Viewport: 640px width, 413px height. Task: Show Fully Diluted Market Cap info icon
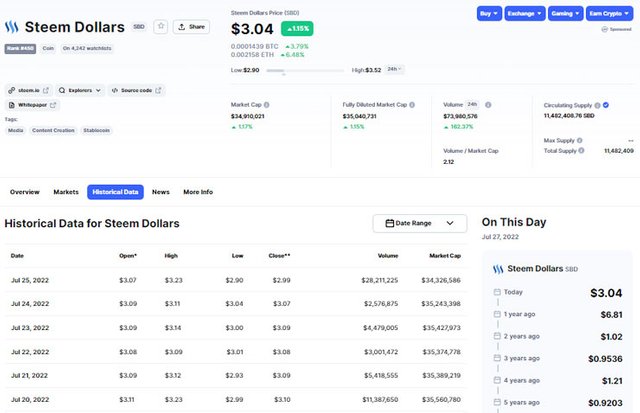(x=412, y=105)
